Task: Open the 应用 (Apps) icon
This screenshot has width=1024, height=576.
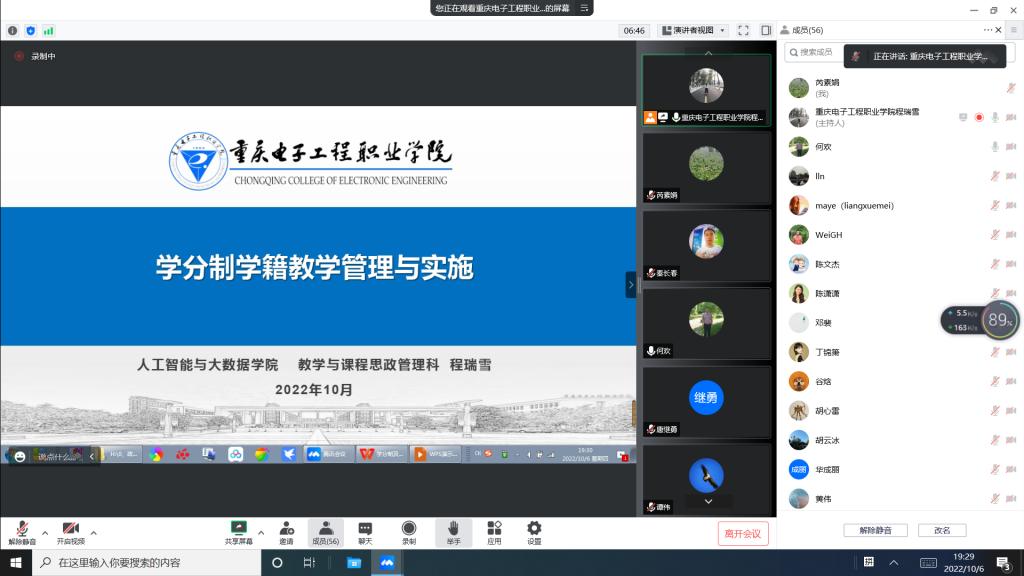Action: click(494, 531)
